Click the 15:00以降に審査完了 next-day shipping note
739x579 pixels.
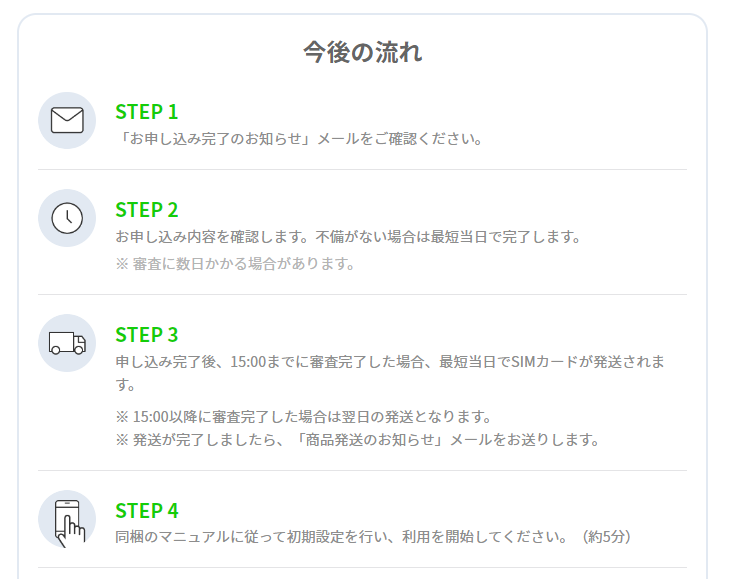coord(304,416)
